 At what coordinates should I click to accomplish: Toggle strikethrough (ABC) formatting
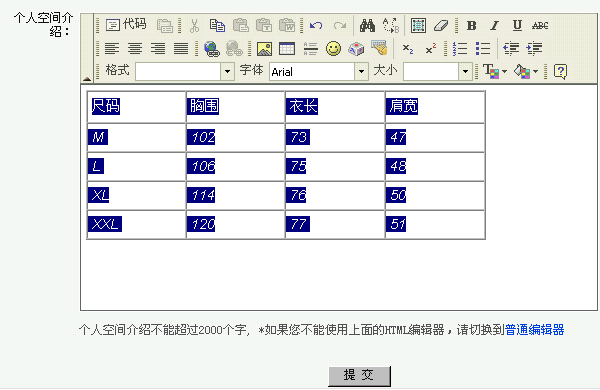pyautogui.click(x=540, y=26)
